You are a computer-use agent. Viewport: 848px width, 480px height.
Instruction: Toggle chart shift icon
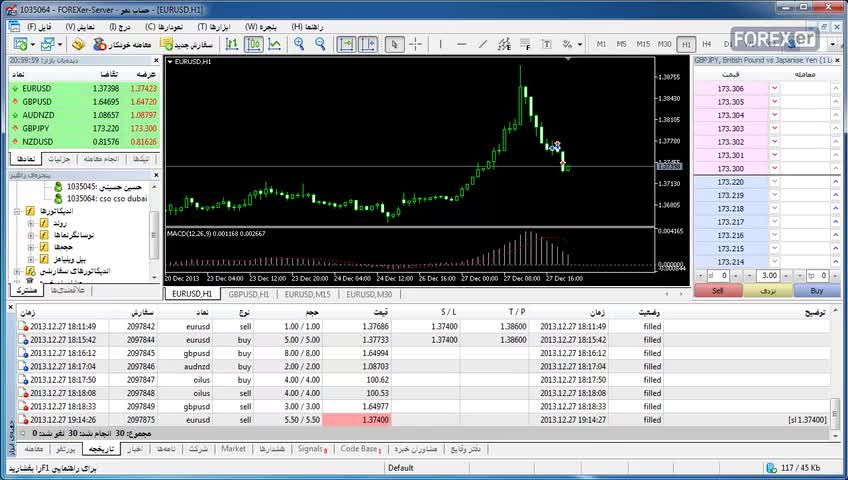coord(368,44)
